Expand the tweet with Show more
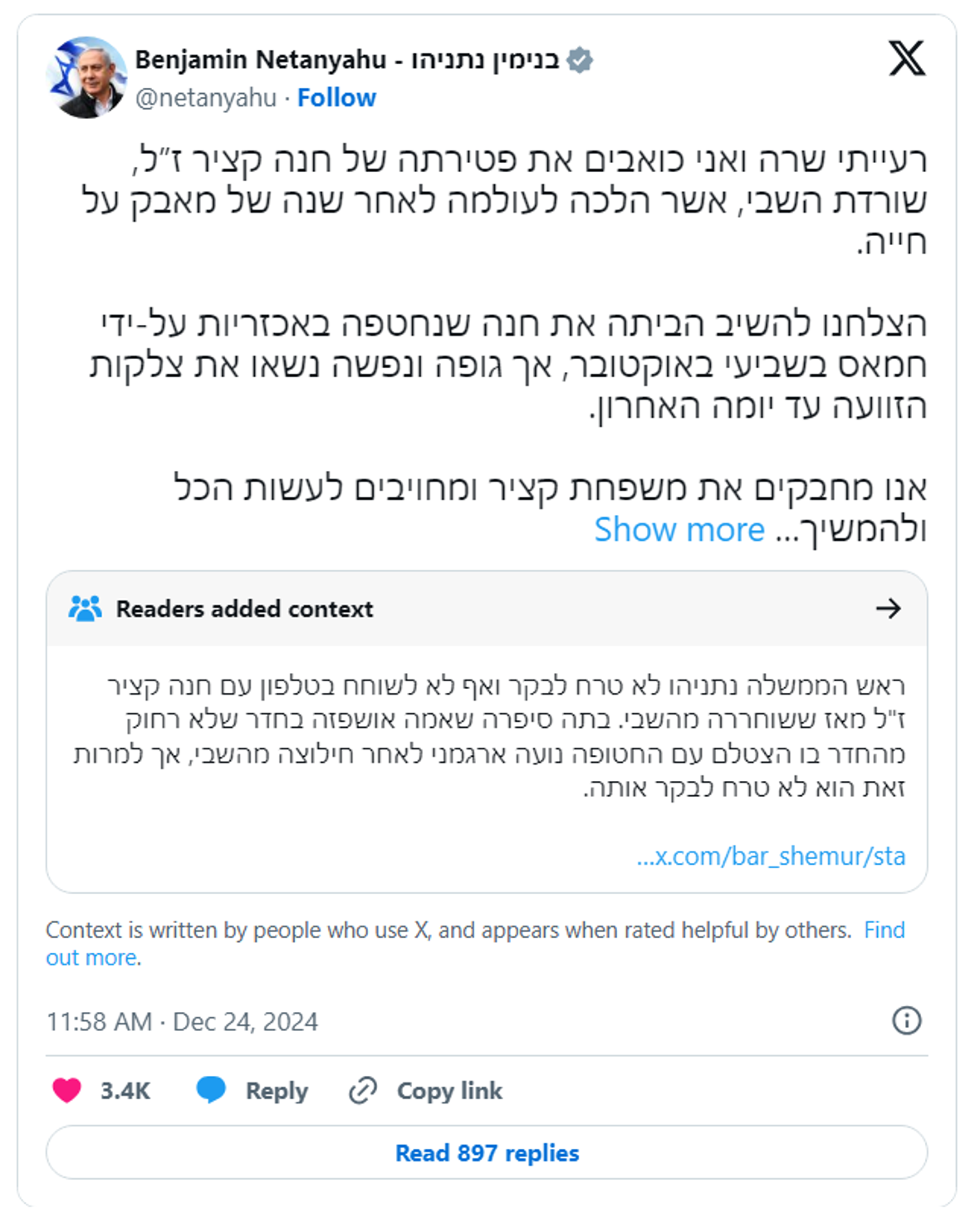The height and width of the screenshot is (1213, 980). pos(679,529)
